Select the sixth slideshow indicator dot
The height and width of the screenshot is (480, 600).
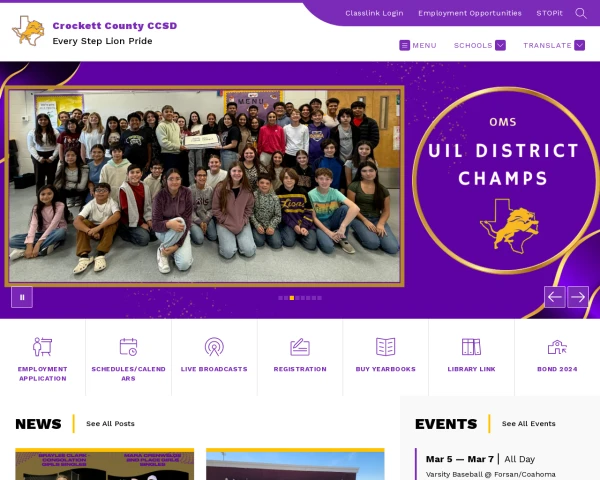308,298
